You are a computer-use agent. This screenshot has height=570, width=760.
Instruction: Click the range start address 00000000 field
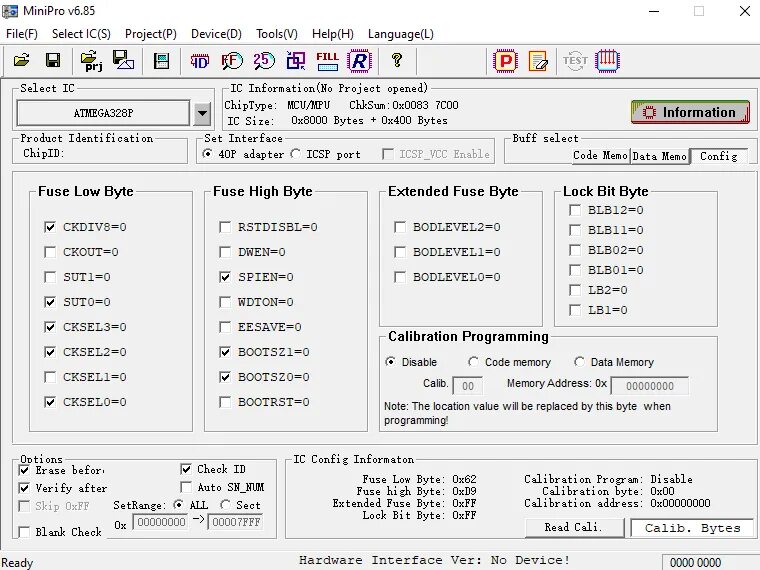(x=161, y=522)
